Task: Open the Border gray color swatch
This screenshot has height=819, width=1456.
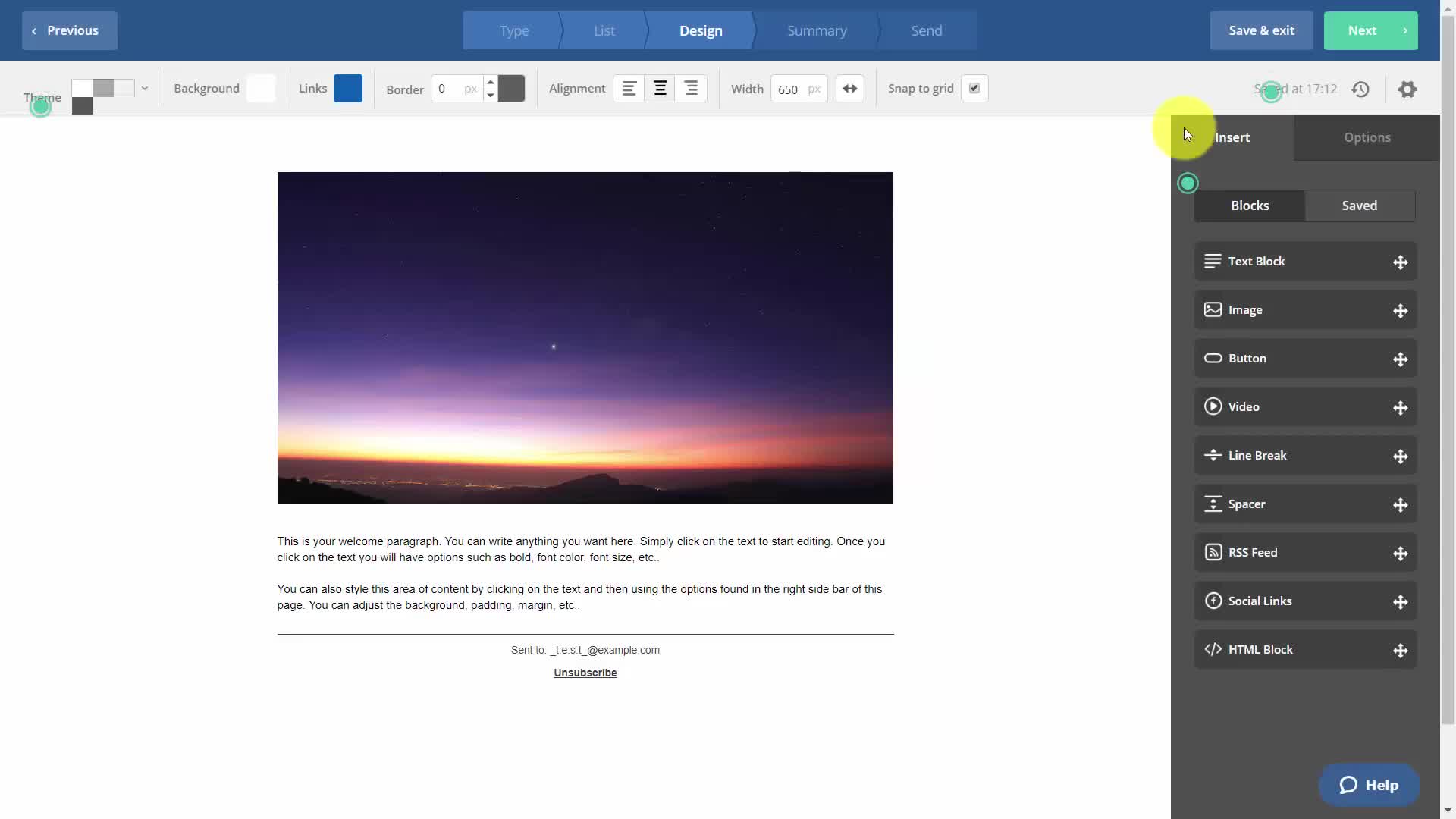Action: (512, 89)
